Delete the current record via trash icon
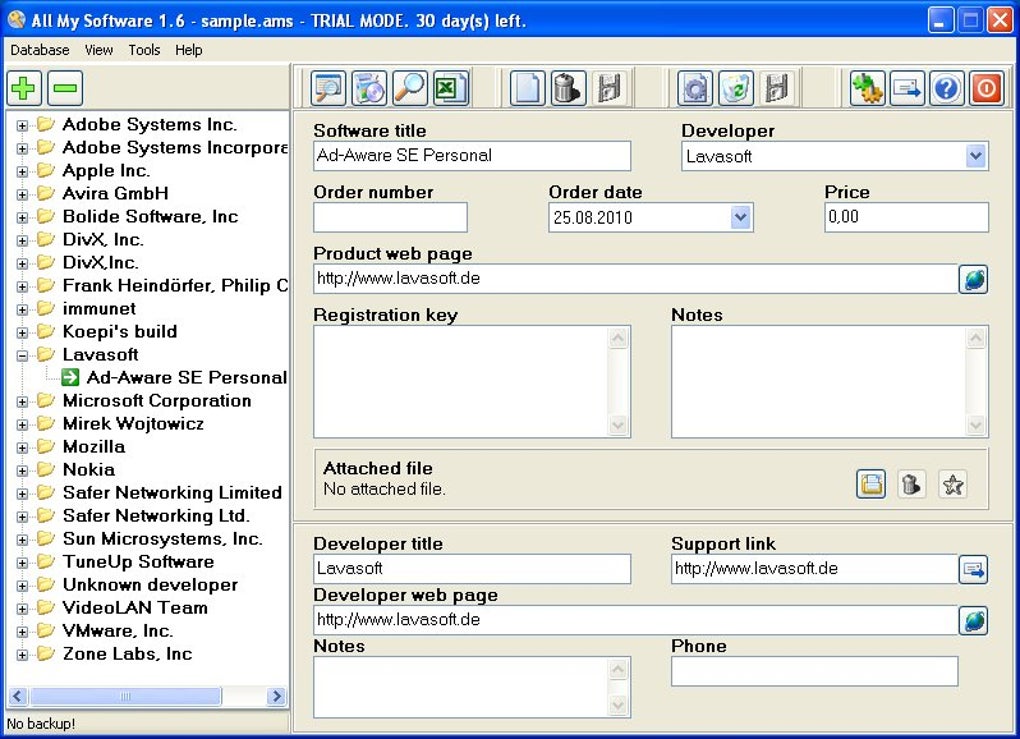Screen dimensions: 1020x739 [x=567, y=88]
